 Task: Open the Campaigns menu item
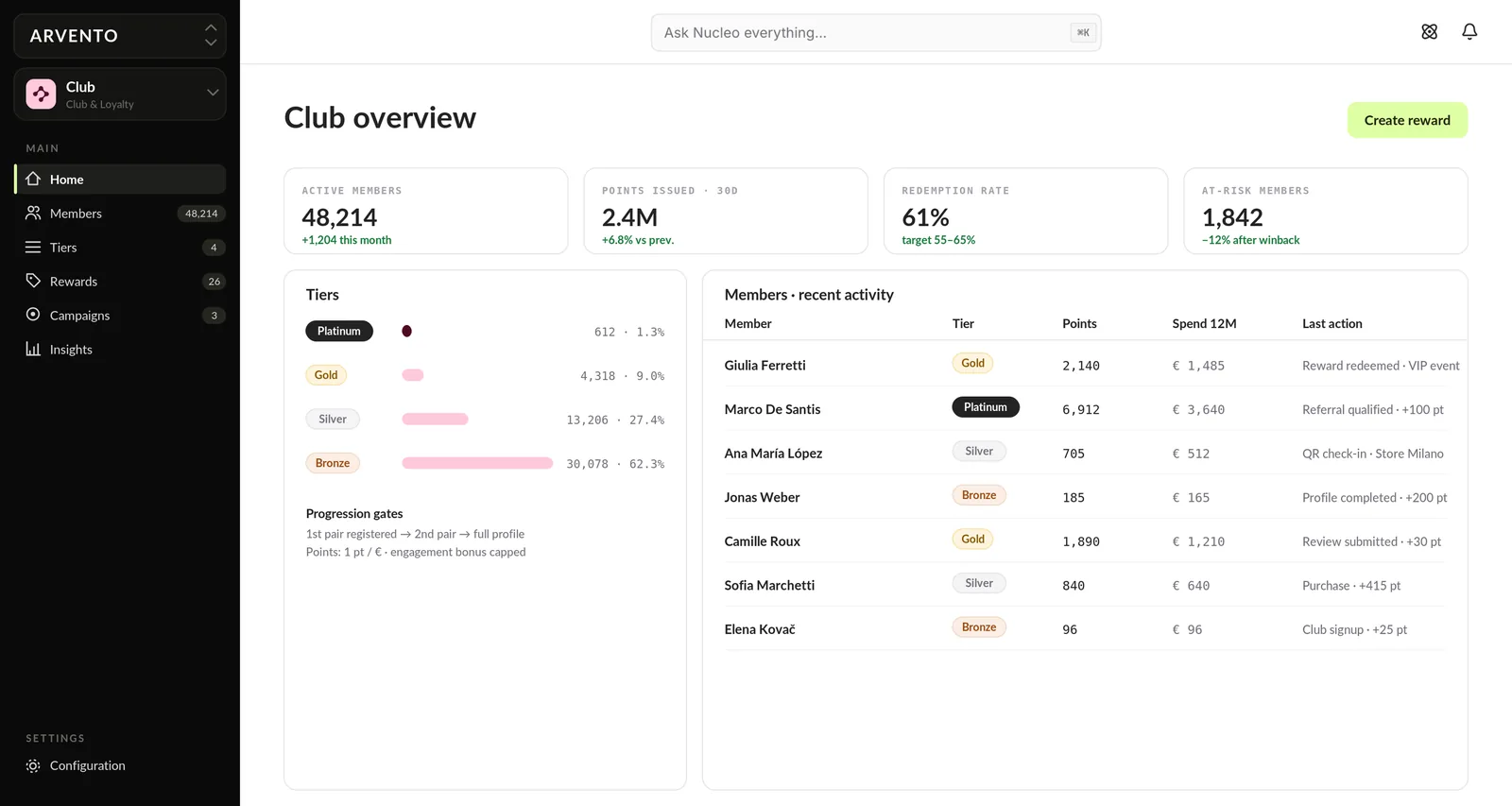tap(120, 315)
